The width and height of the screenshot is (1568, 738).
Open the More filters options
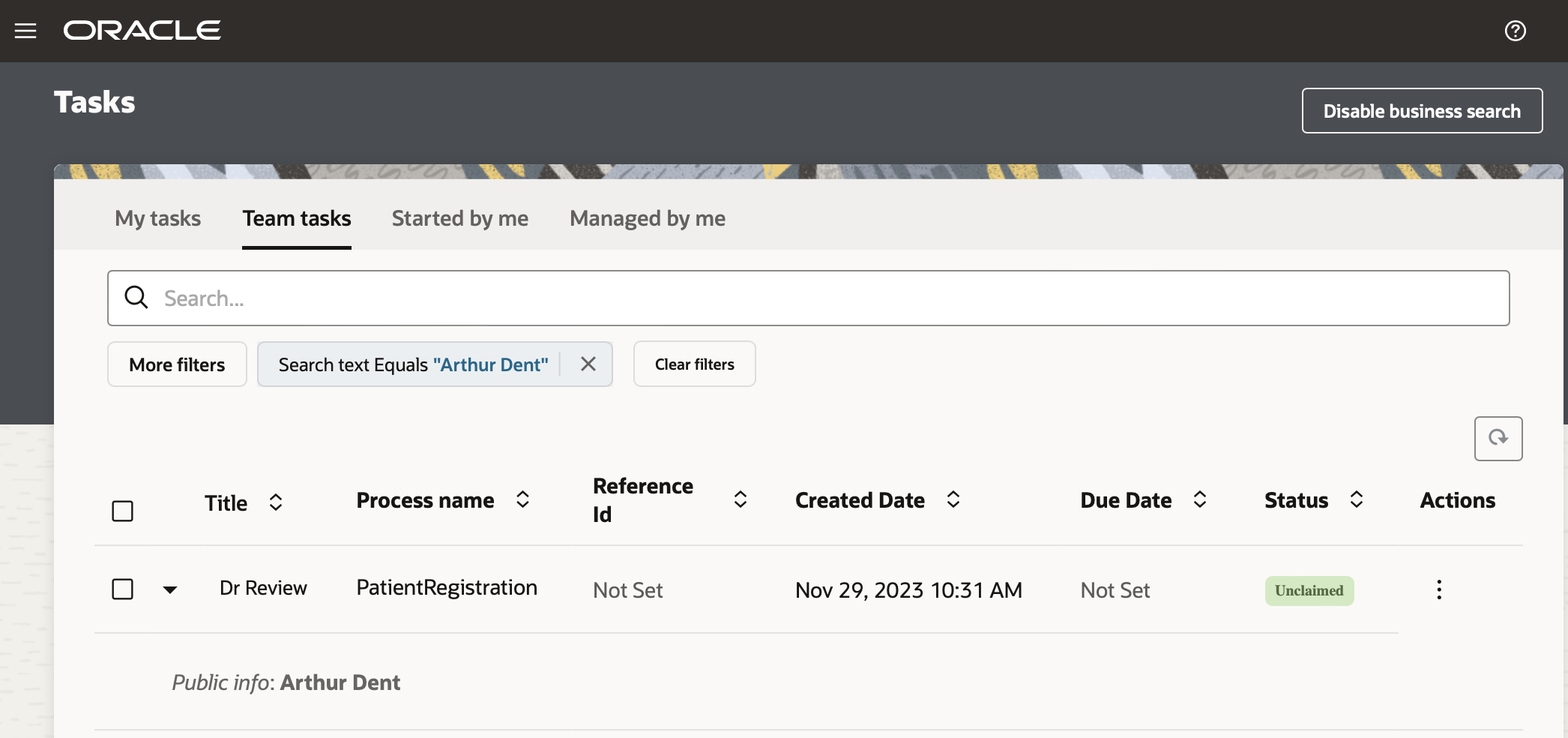[x=177, y=364]
